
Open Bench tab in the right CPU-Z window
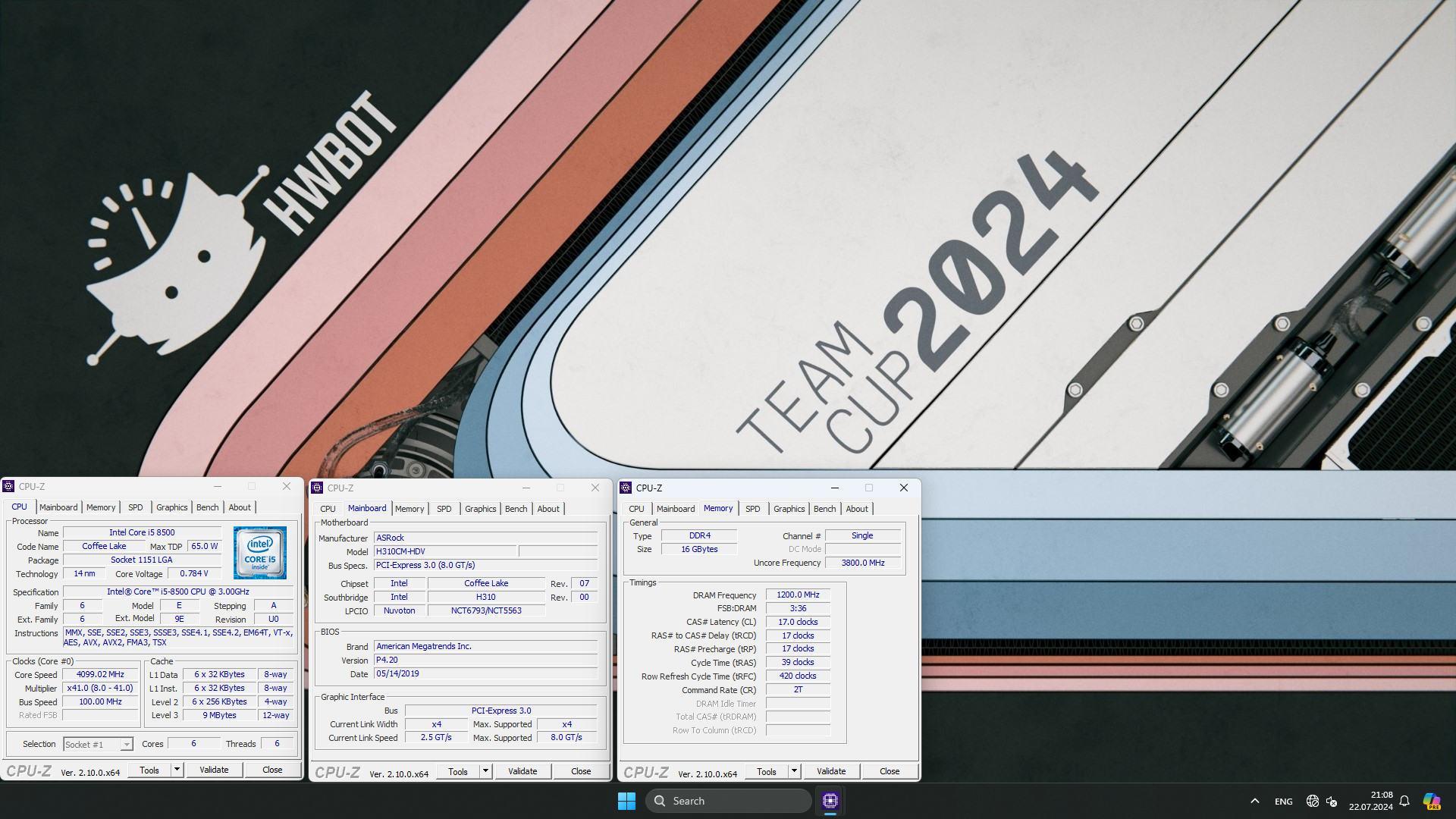pos(824,509)
